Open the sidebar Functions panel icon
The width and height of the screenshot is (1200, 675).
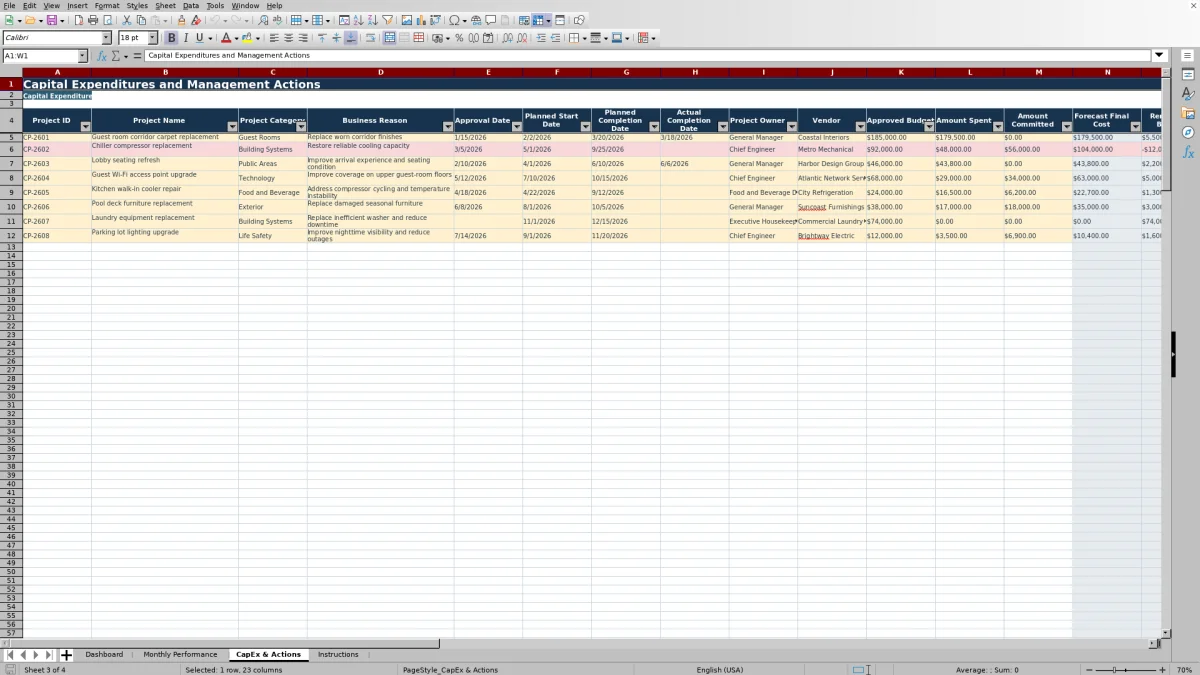[1188, 152]
